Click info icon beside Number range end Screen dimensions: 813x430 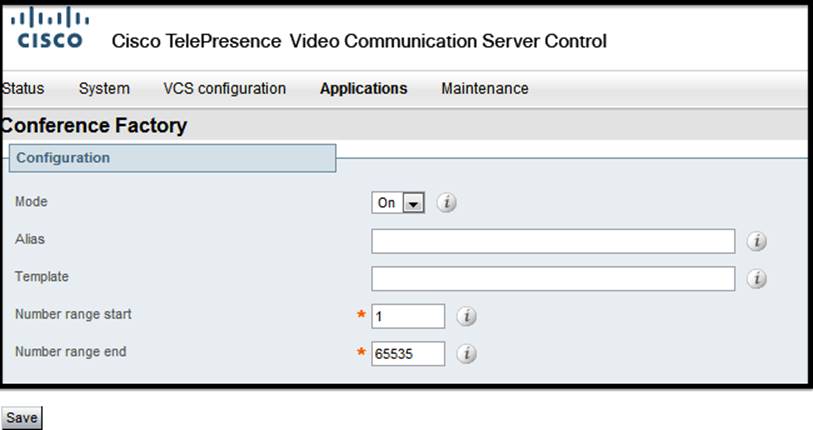466,354
